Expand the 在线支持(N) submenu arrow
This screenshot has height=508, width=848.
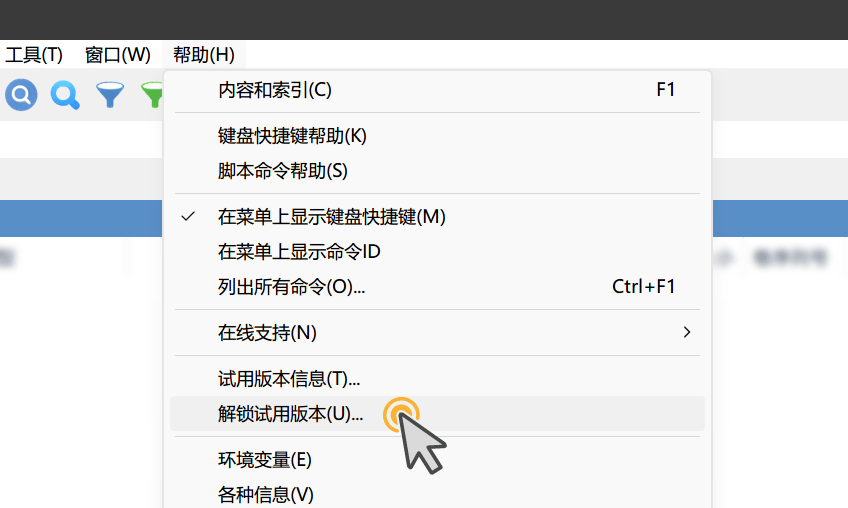(687, 332)
